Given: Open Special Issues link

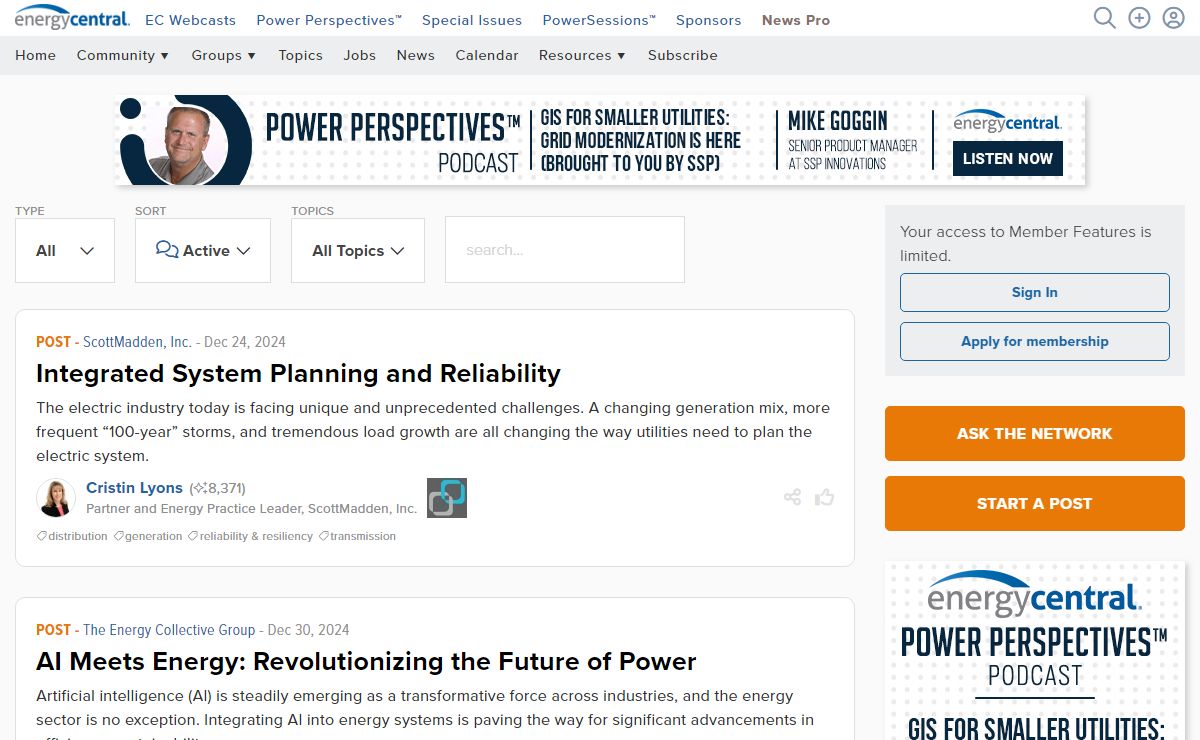Looking at the screenshot, I should click(472, 20).
